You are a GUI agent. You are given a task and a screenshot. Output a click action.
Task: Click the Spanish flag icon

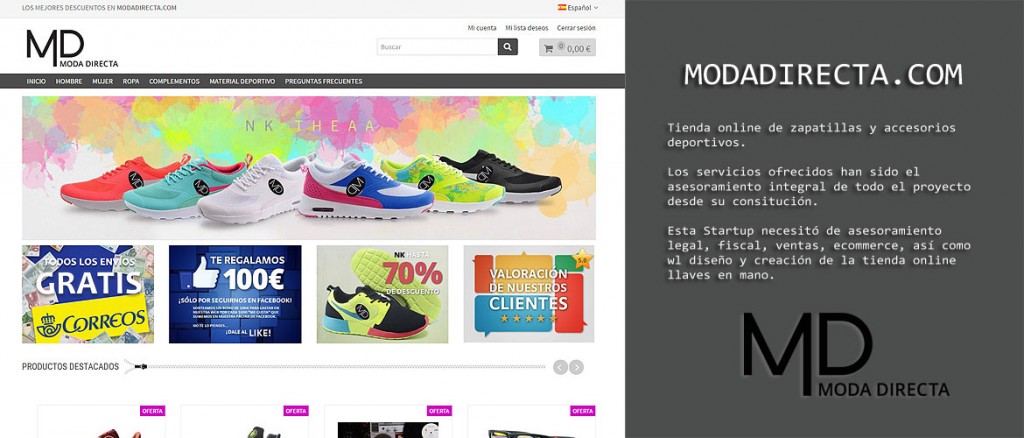(562, 8)
